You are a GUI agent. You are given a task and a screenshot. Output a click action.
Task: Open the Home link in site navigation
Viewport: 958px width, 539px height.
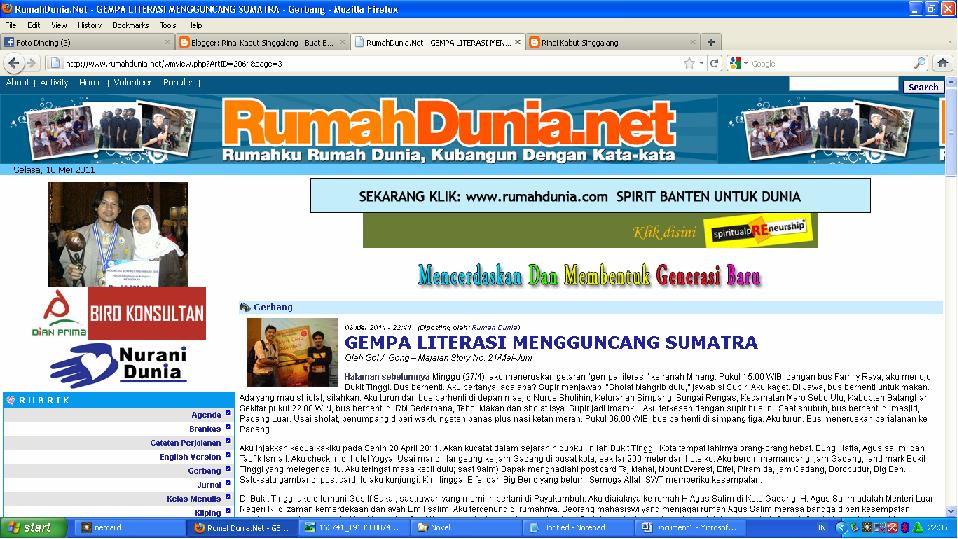click(x=89, y=82)
